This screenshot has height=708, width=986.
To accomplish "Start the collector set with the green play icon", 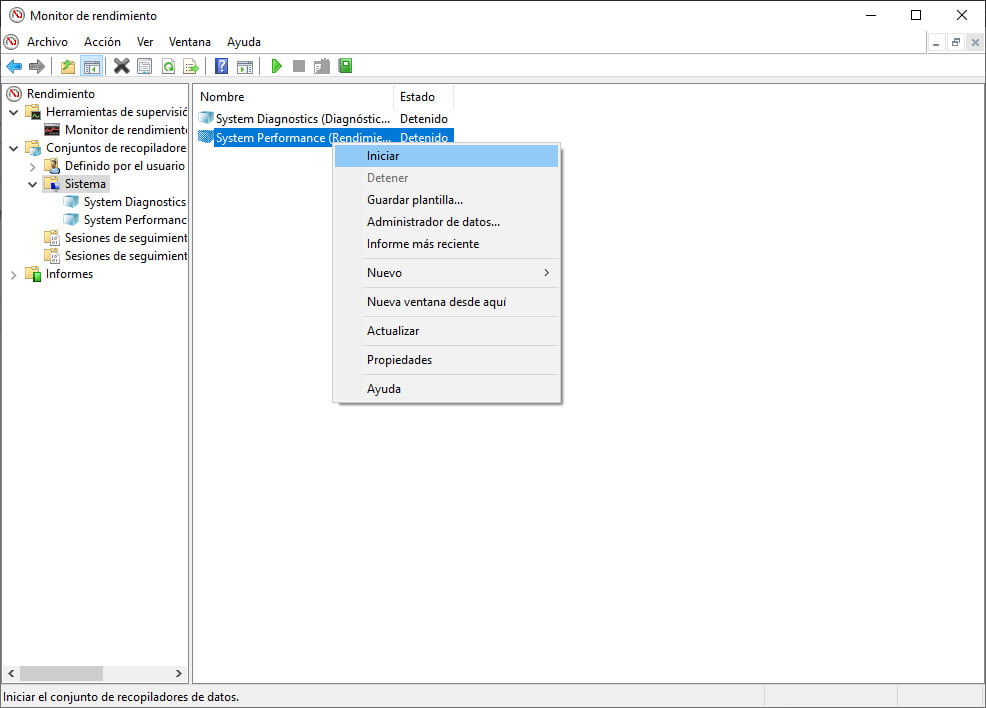I will click(x=276, y=66).
